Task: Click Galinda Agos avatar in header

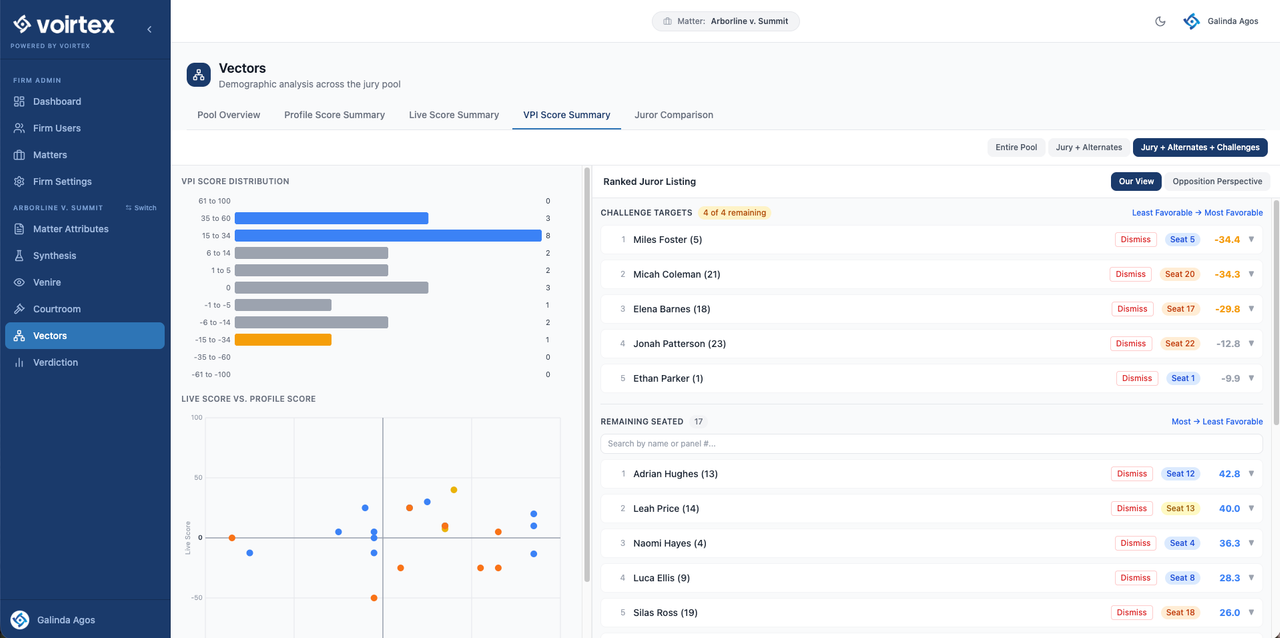Action: [1191, 21]
